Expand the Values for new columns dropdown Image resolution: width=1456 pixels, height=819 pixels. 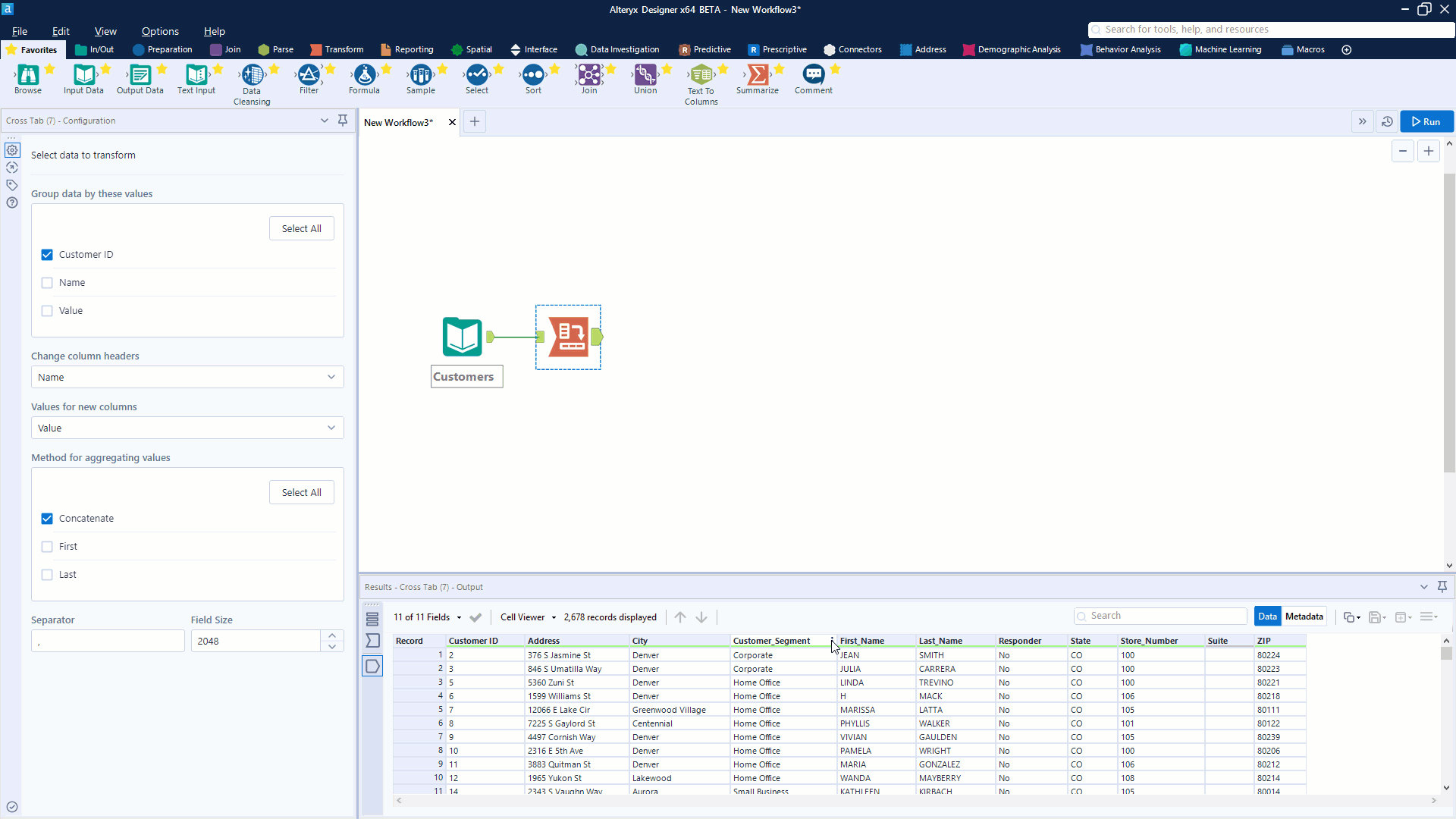click(187, 428)
